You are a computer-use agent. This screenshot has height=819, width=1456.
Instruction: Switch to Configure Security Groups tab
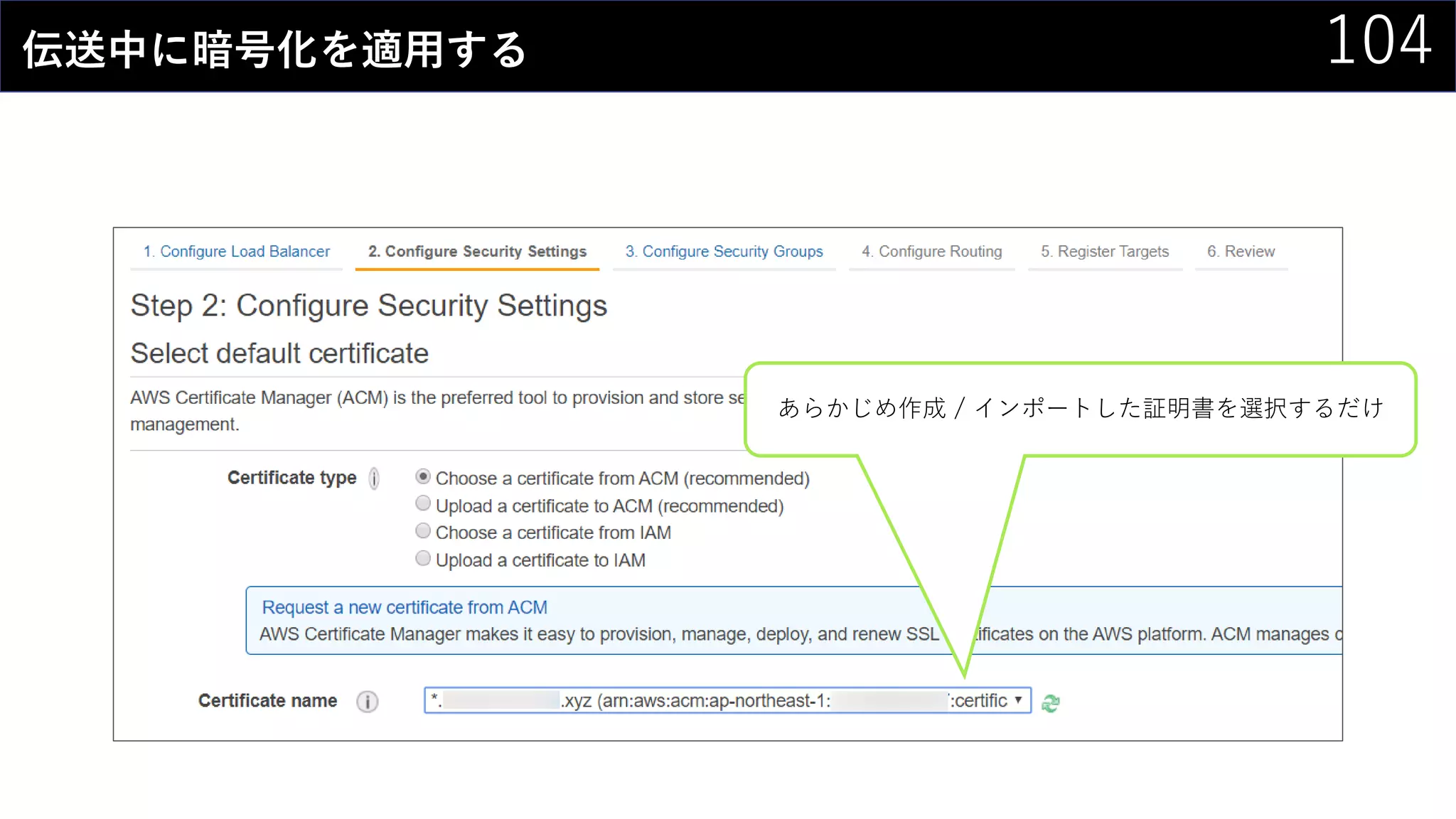[724, 252]
